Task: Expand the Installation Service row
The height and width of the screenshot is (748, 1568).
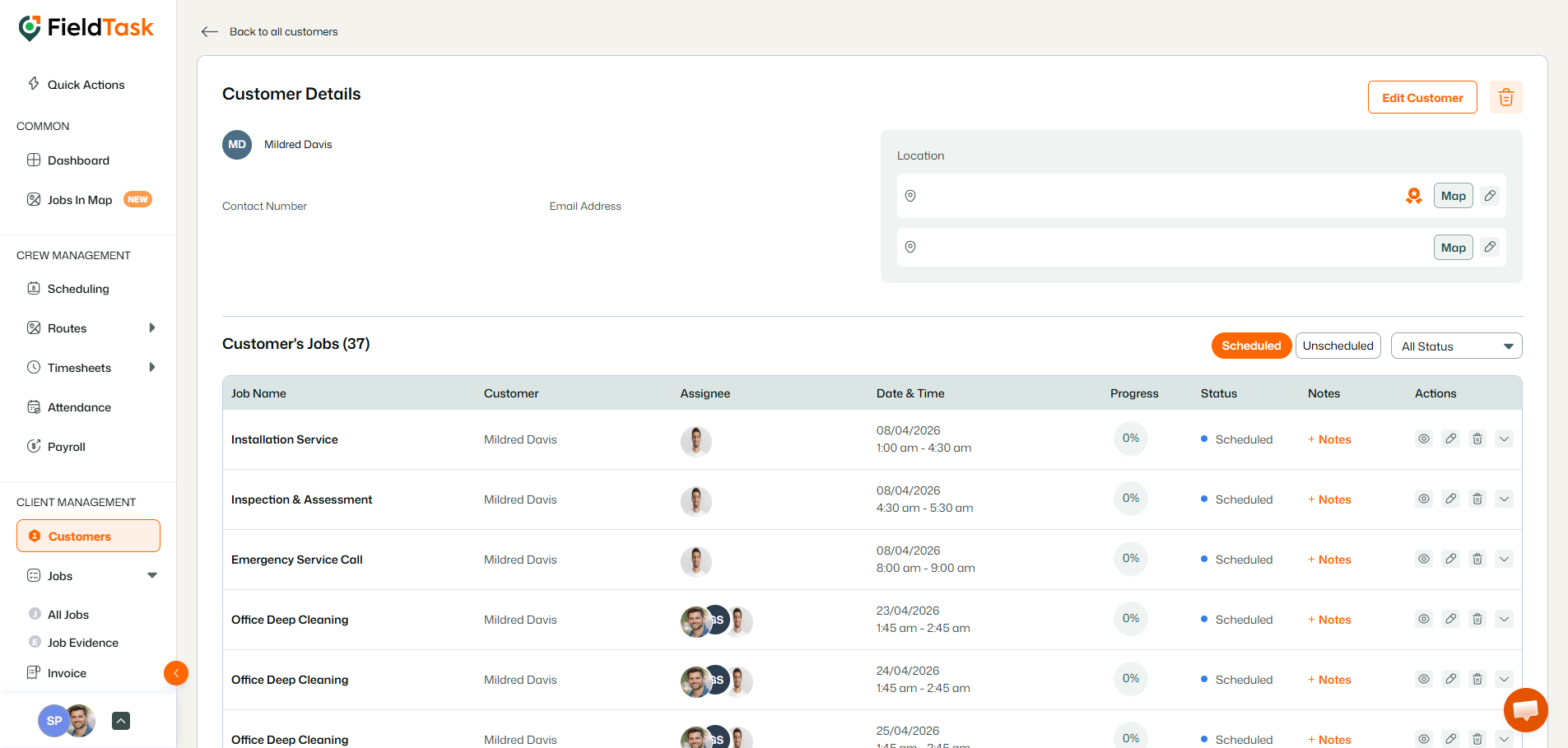Action: click(x=1504, y=439)
